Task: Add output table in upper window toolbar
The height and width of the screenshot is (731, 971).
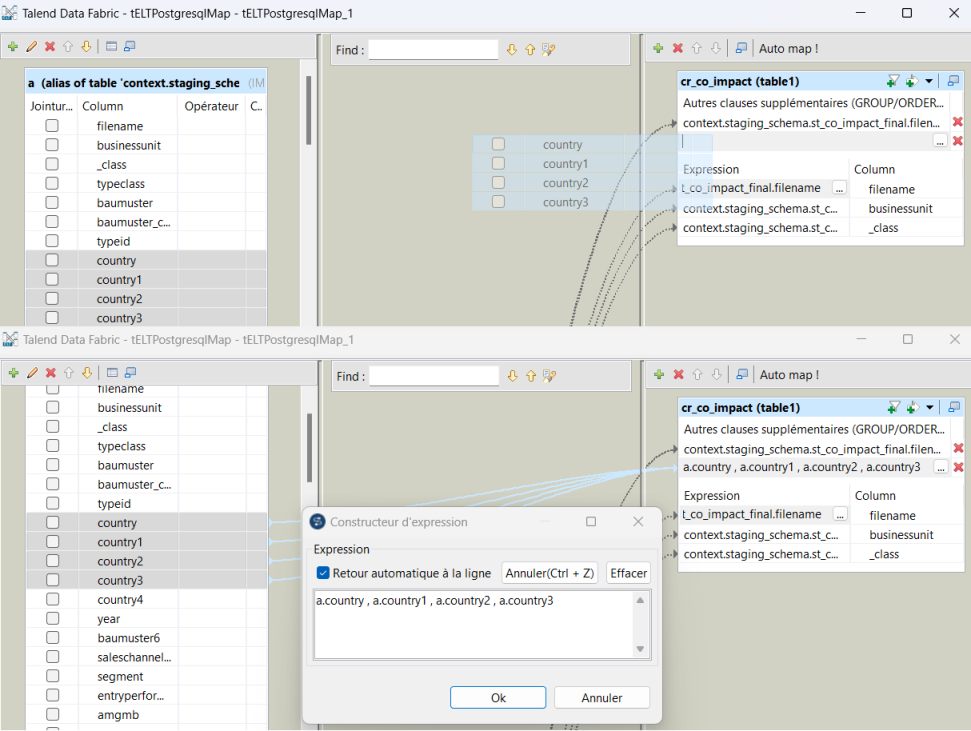Action: coord(658,48)
